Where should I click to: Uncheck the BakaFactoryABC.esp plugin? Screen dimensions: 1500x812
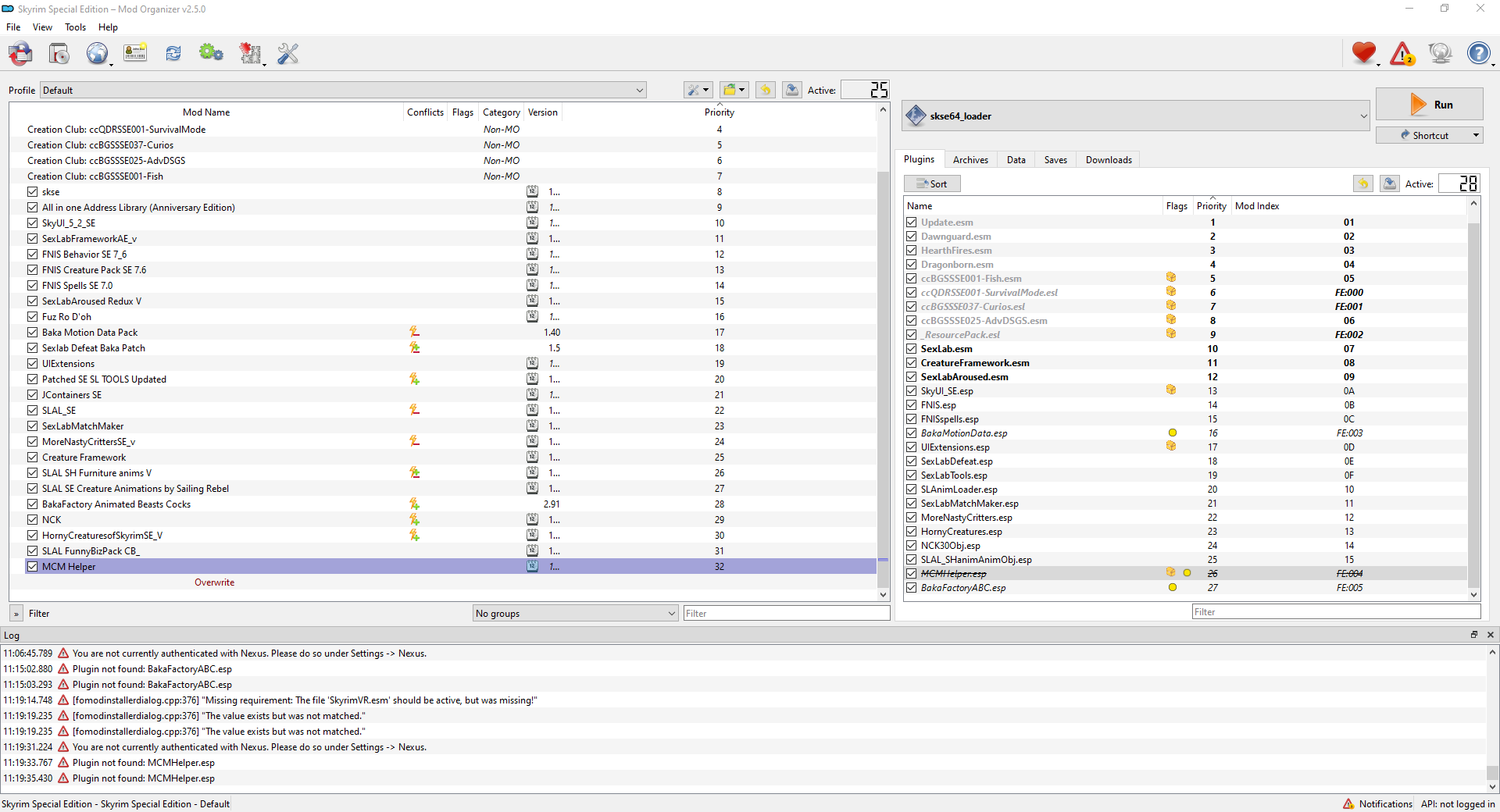[x=911, y=587]
